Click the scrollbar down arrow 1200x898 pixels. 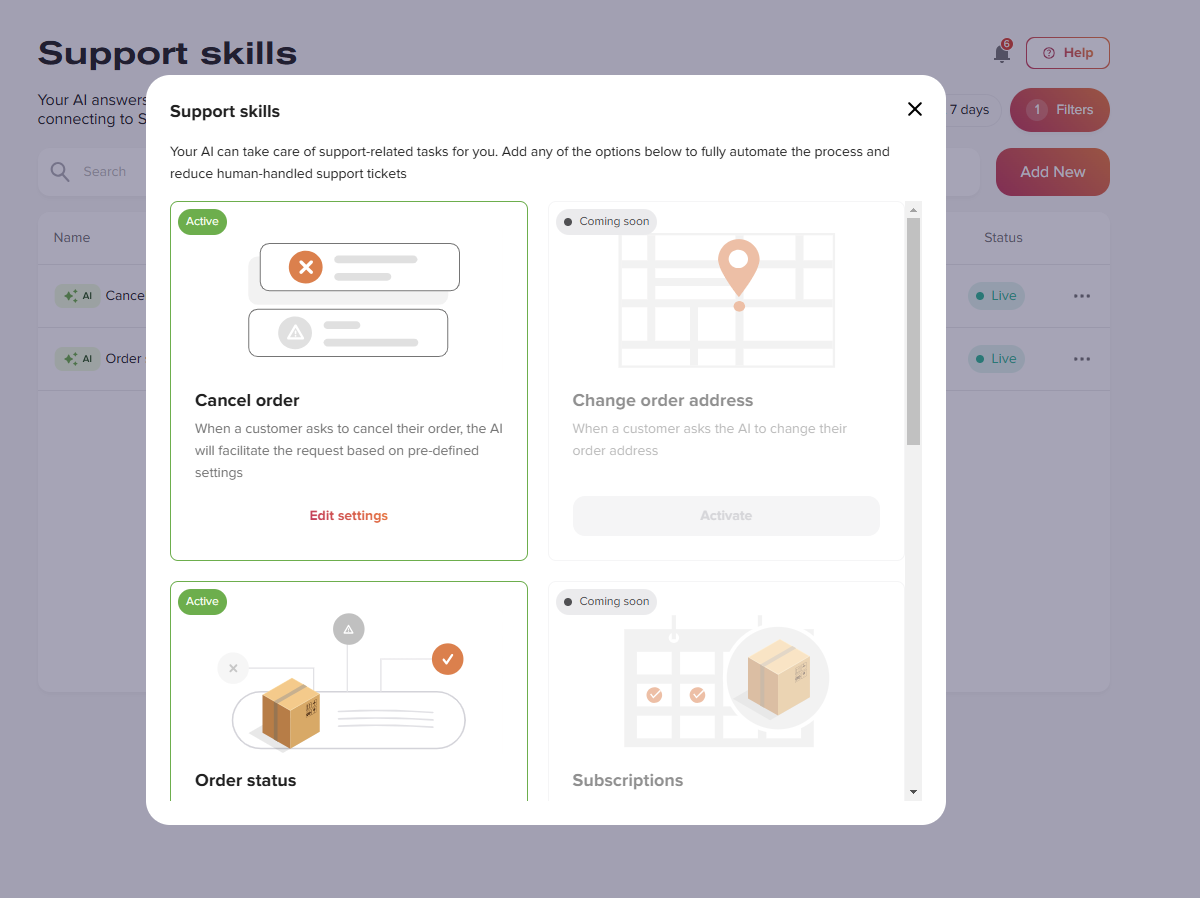pyautogui.click(x=913, y=792)
